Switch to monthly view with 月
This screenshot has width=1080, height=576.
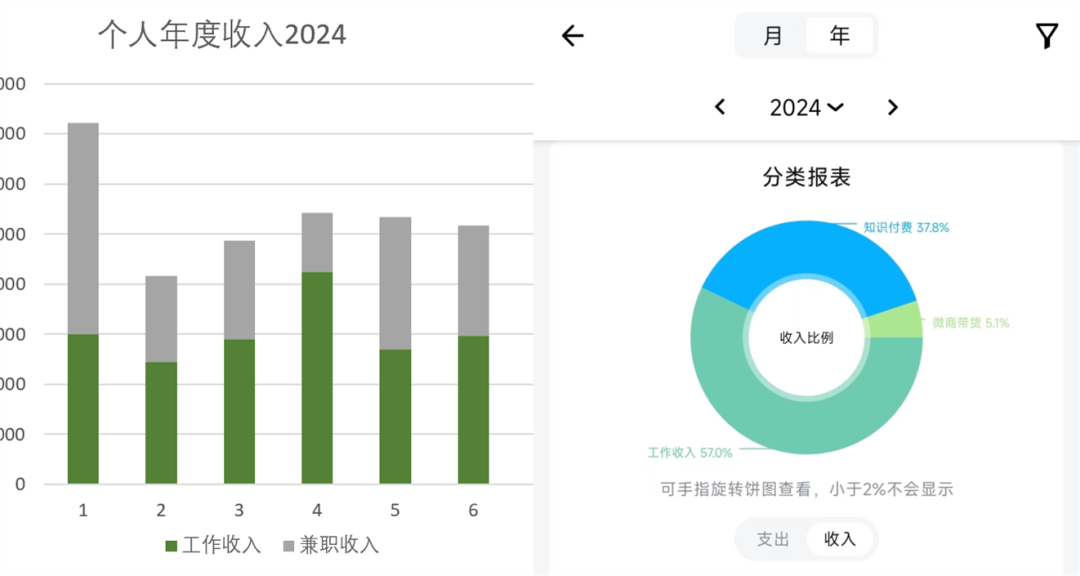coord(773,35)
